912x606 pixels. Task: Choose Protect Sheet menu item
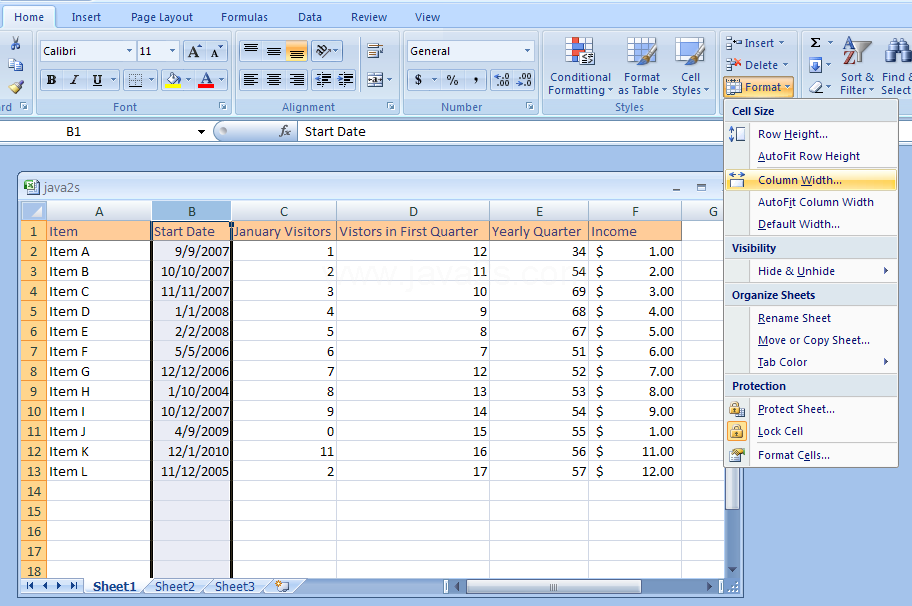(810, 409)
